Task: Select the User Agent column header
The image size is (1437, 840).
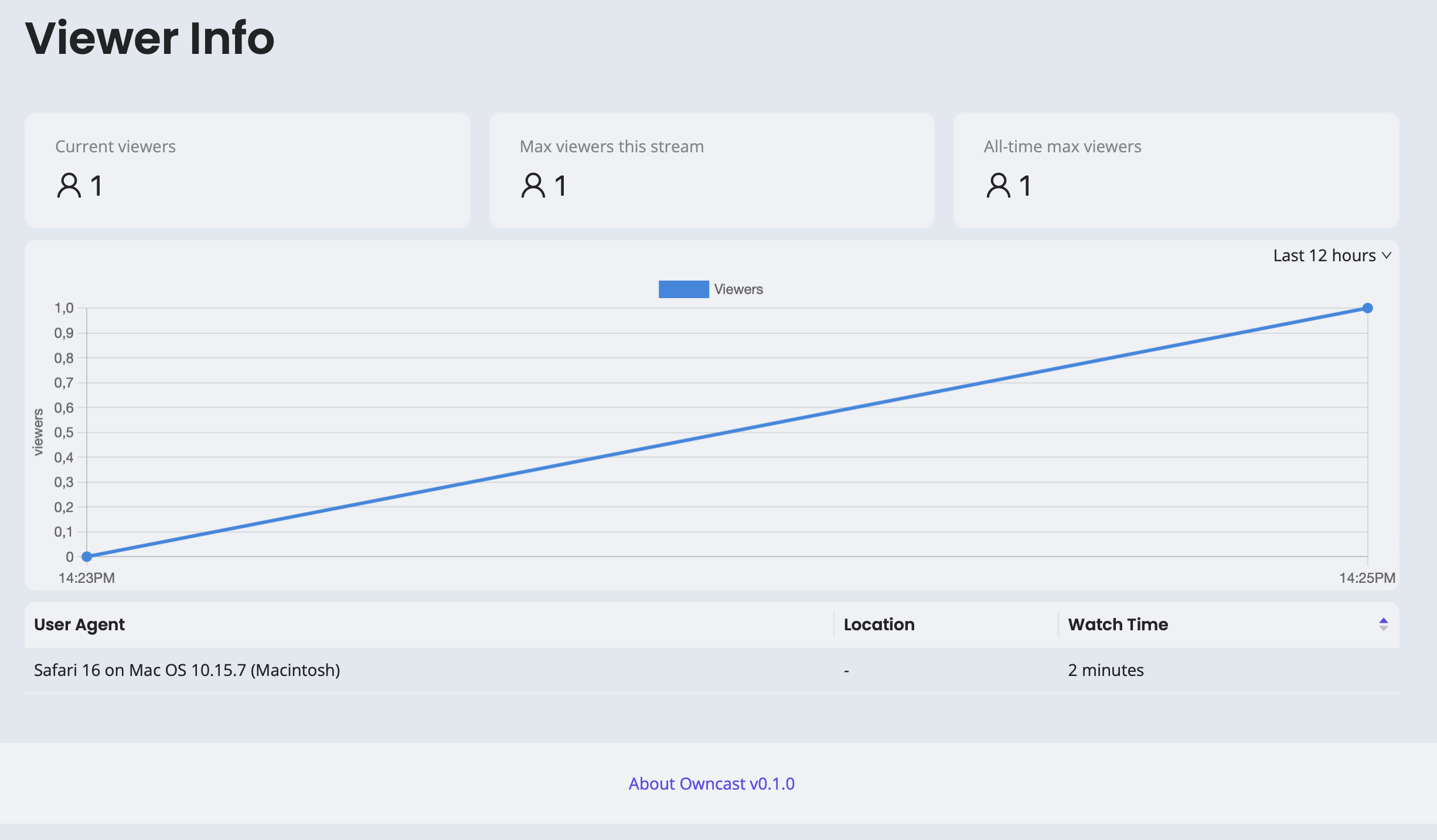Action: click(x=80, y=624)
